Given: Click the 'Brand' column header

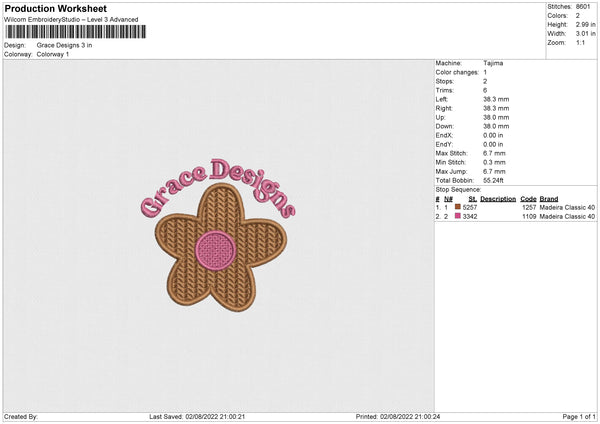Looking at the screenshot, I should 549,199.
